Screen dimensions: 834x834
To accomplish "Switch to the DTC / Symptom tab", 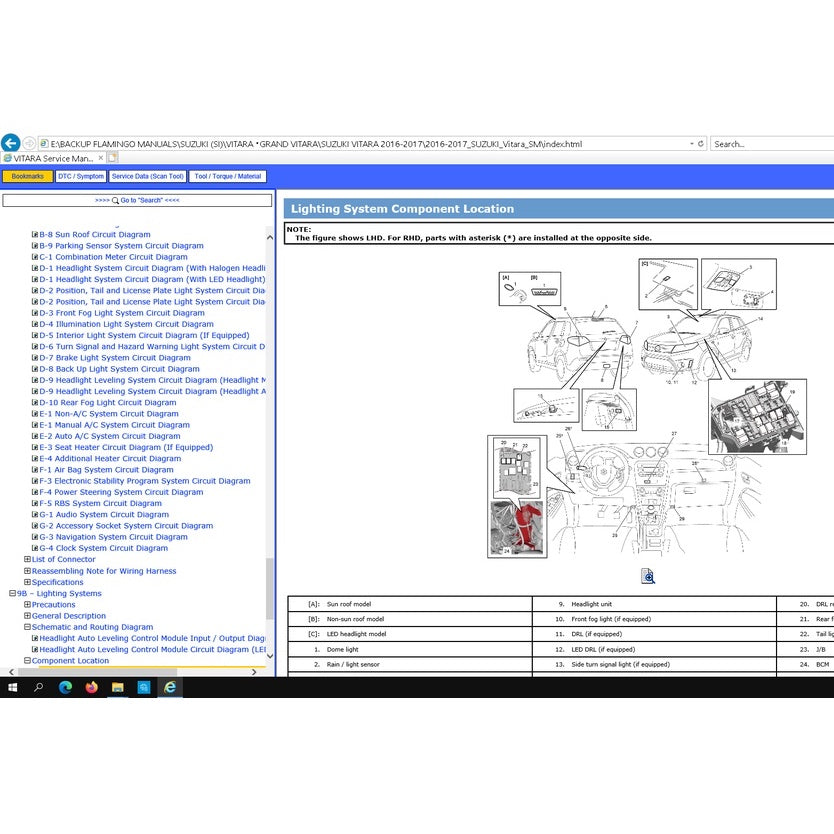I will coord(80,176).
